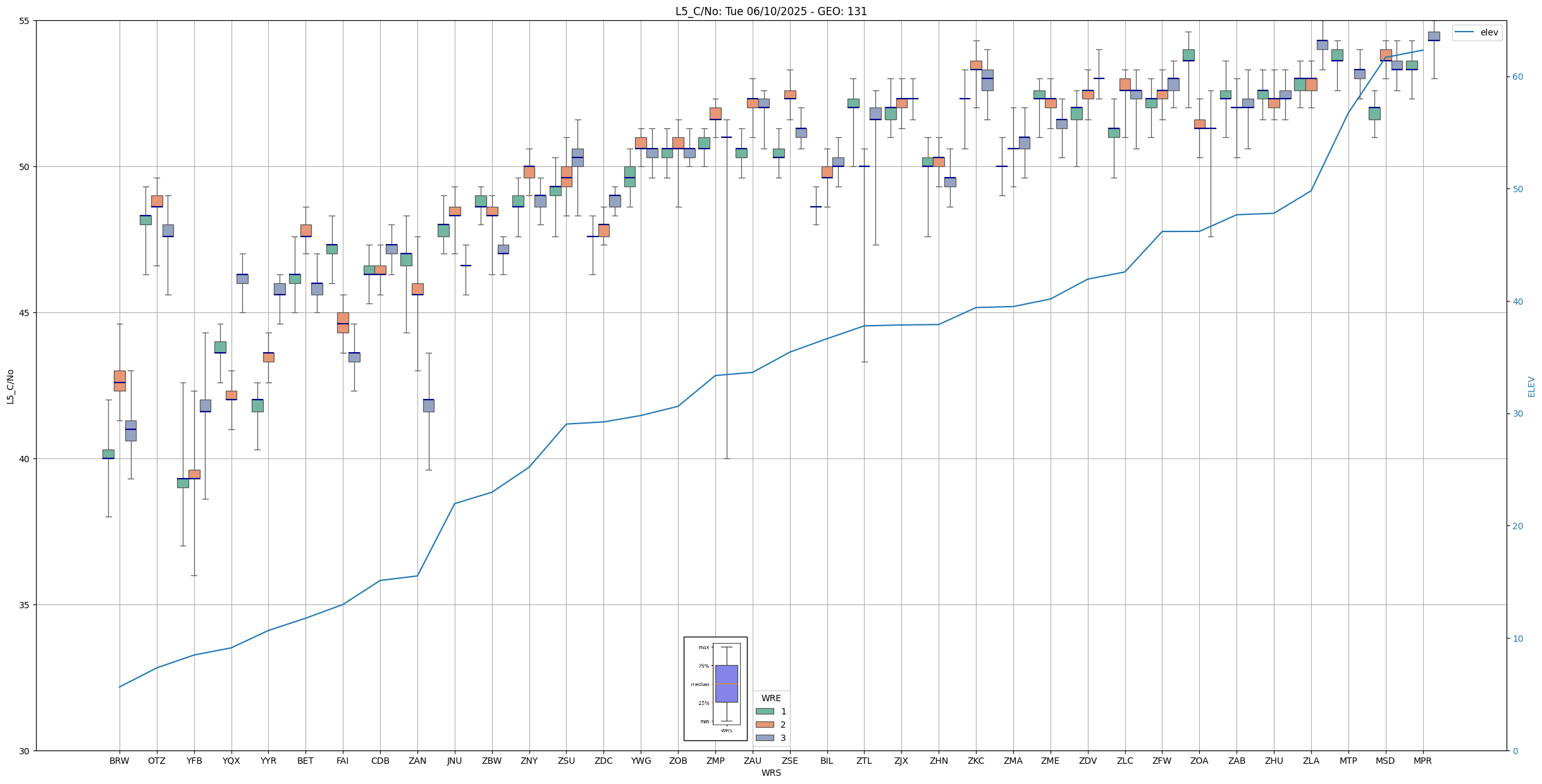Click the WRE legend title
Screen dimensions: 1542x784
[771, 698]
